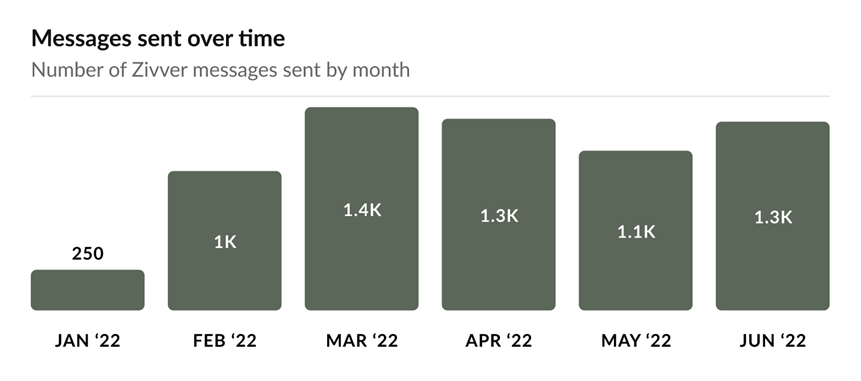The height and width of the screenshot is (381, 861).
Task: Click the JUN '22 axis label
Action: [x=773, y=341]
